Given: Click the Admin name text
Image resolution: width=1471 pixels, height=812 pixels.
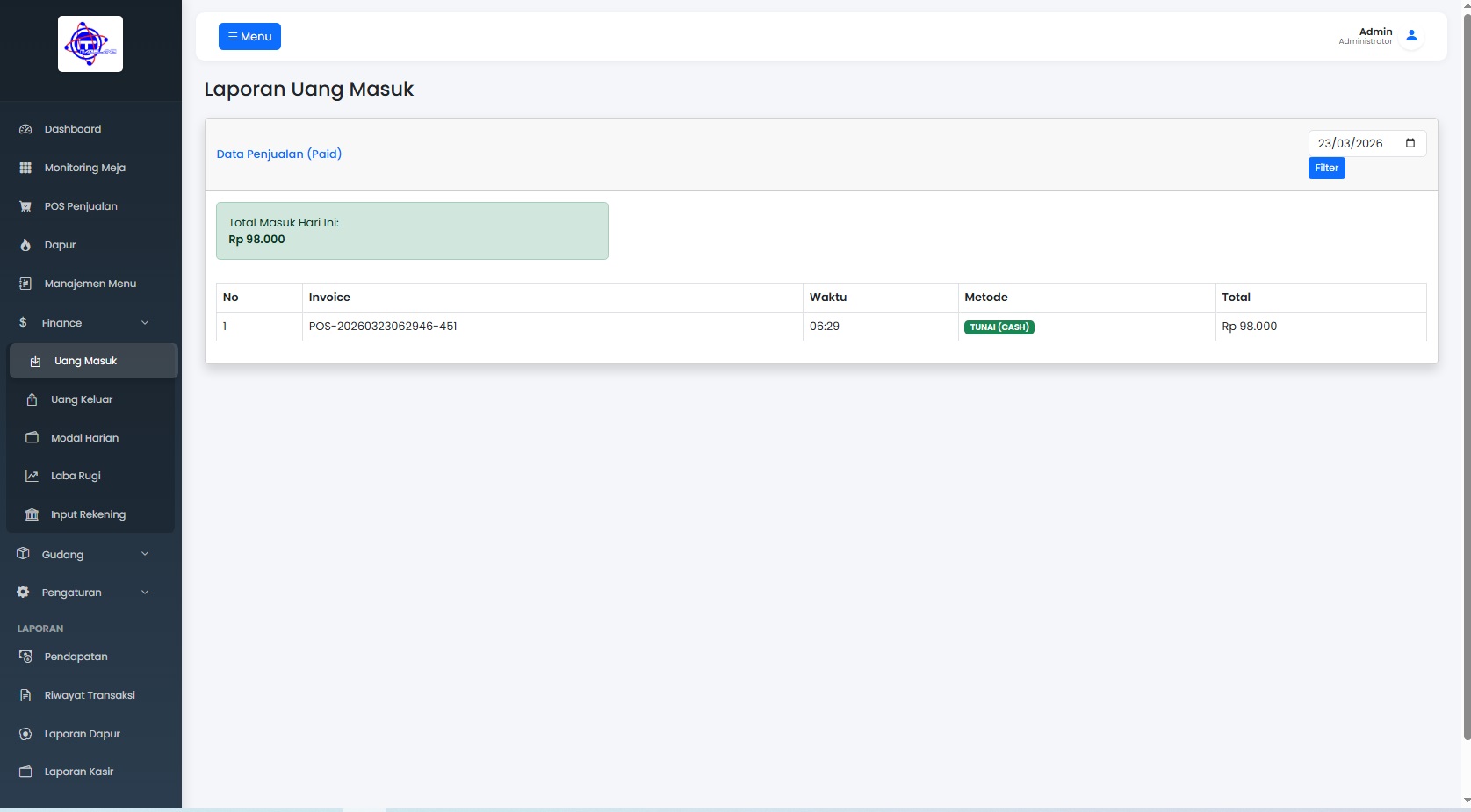Looking at the screenshot, I should click(1376, 32).
